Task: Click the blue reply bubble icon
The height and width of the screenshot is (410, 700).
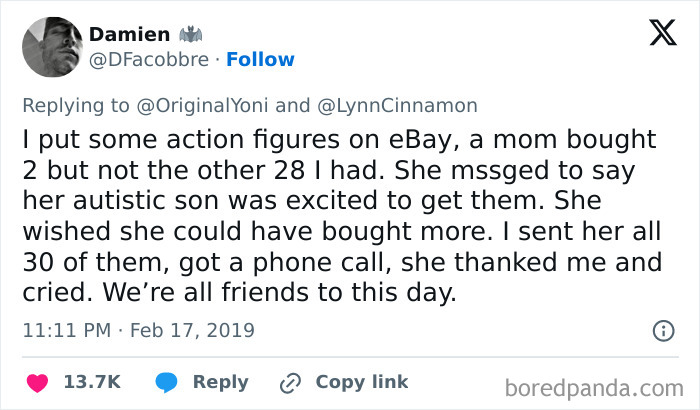Action: point(169,382)
